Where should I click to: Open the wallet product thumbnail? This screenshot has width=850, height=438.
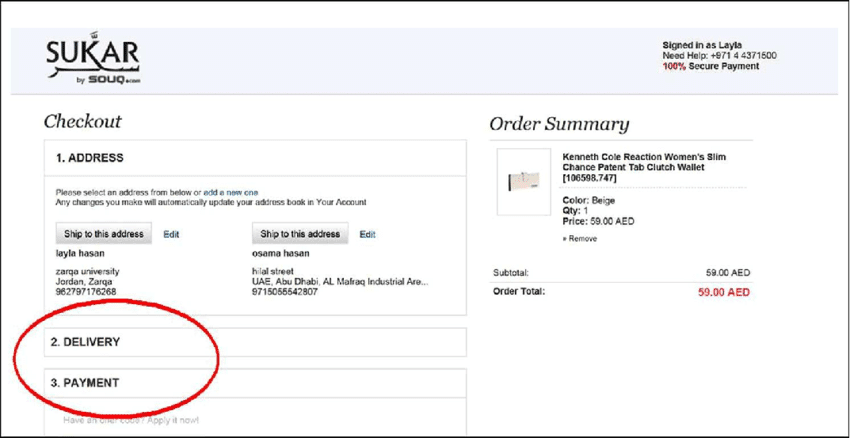(524, 181)
